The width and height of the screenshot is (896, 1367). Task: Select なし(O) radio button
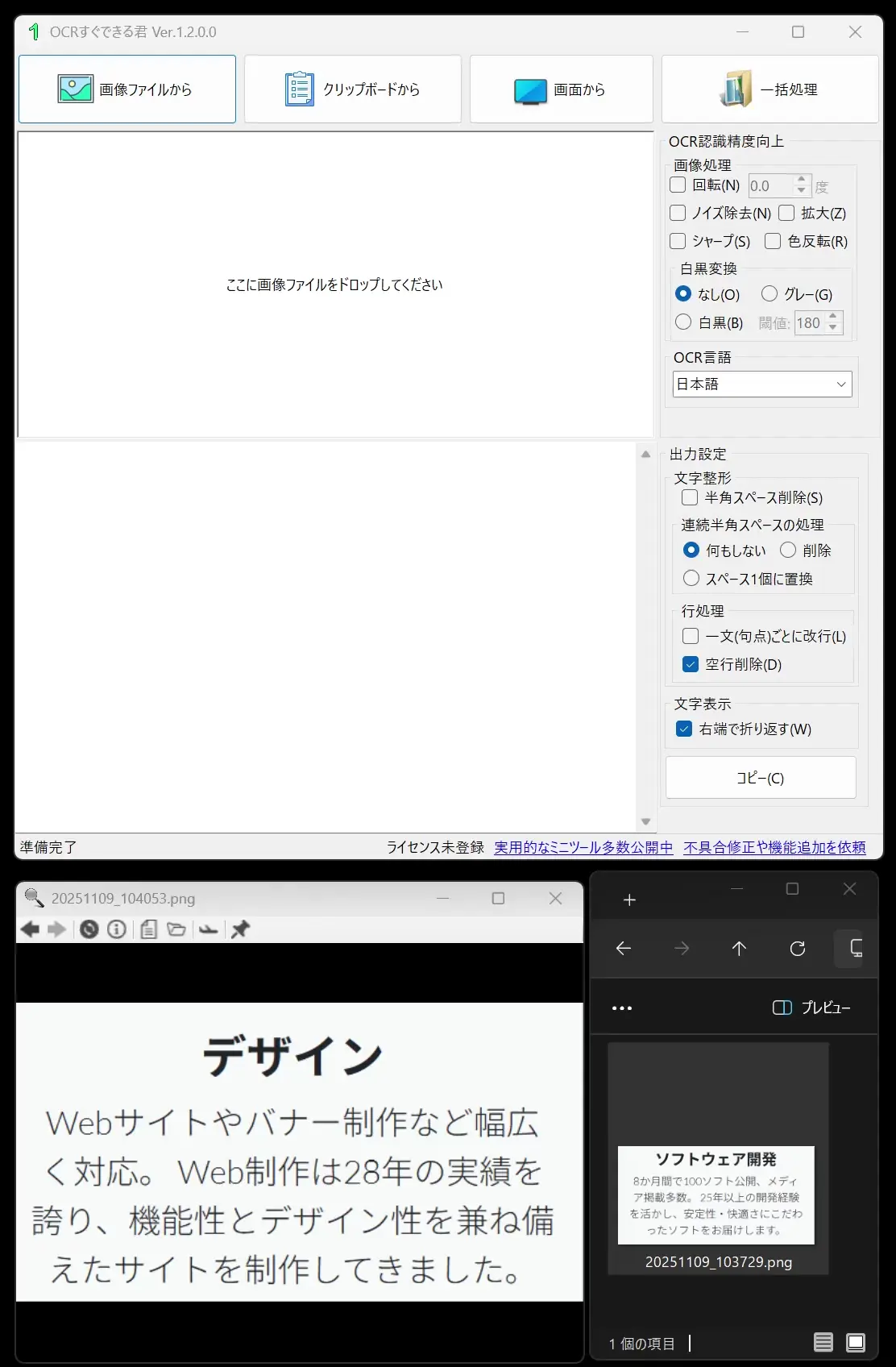click(683, 293)
